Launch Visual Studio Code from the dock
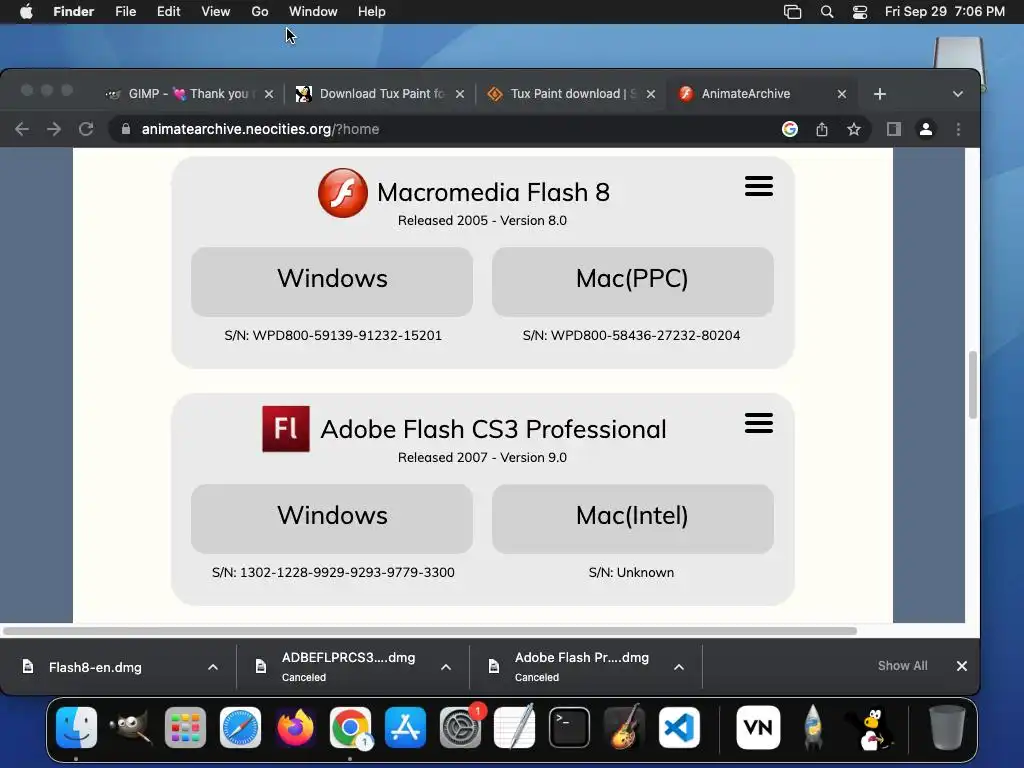Screen dimensions: 1024x768 pos(679,728)
